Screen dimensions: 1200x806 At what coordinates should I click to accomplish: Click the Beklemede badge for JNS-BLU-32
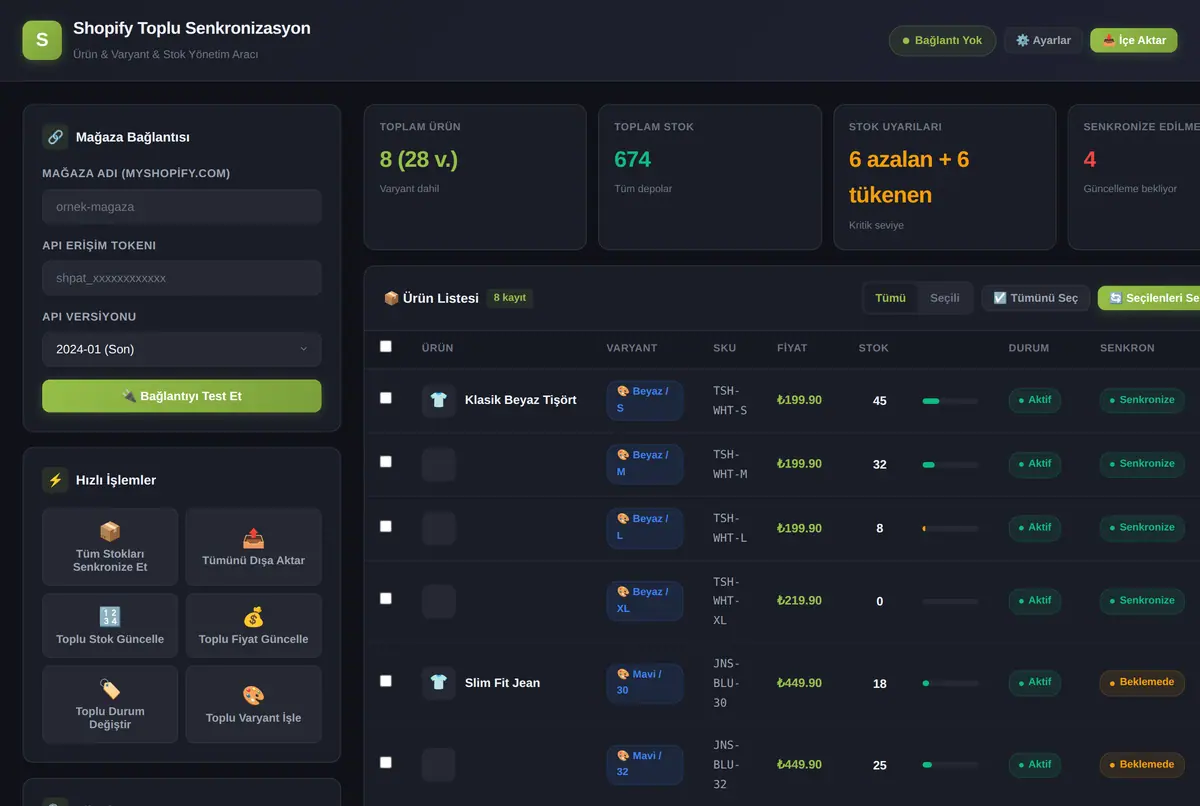pyautogui.click(x=1142, y=765)
